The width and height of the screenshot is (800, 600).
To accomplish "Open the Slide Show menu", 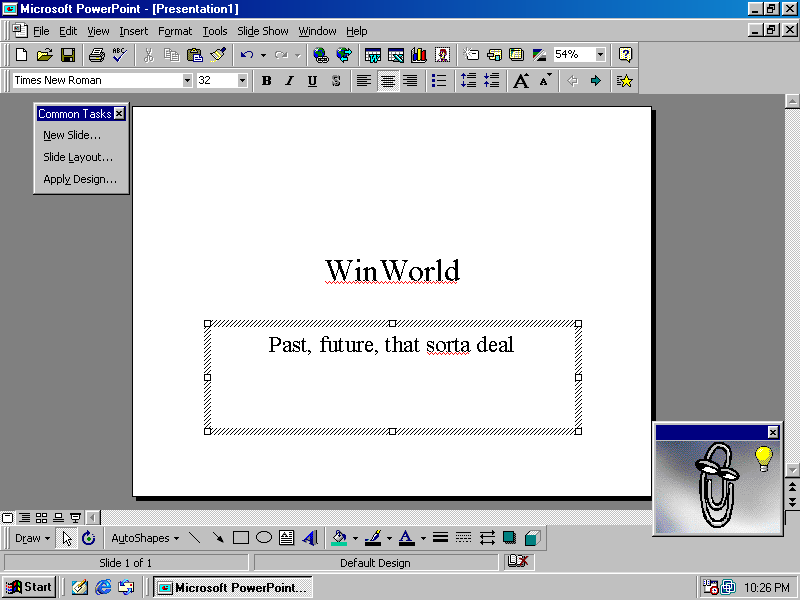I will [x=263, y=31].
